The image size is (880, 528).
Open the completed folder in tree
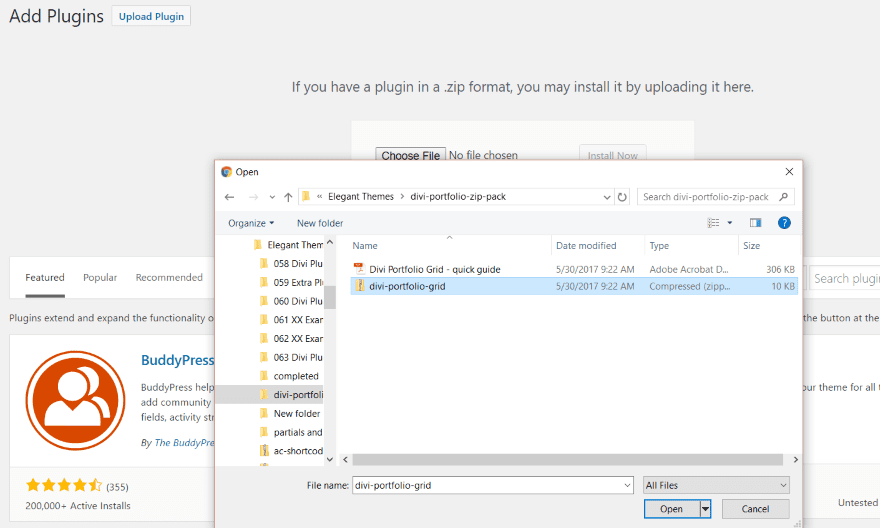pyautogui.click(x=290, y=376)
